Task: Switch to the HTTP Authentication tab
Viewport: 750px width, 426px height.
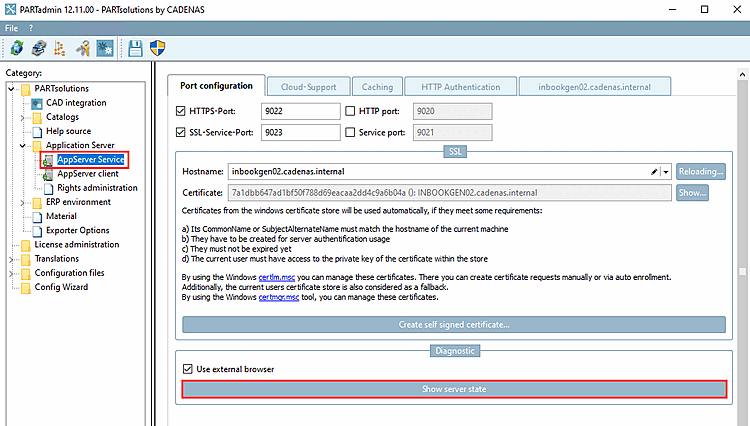Action: tap(461, 87)
